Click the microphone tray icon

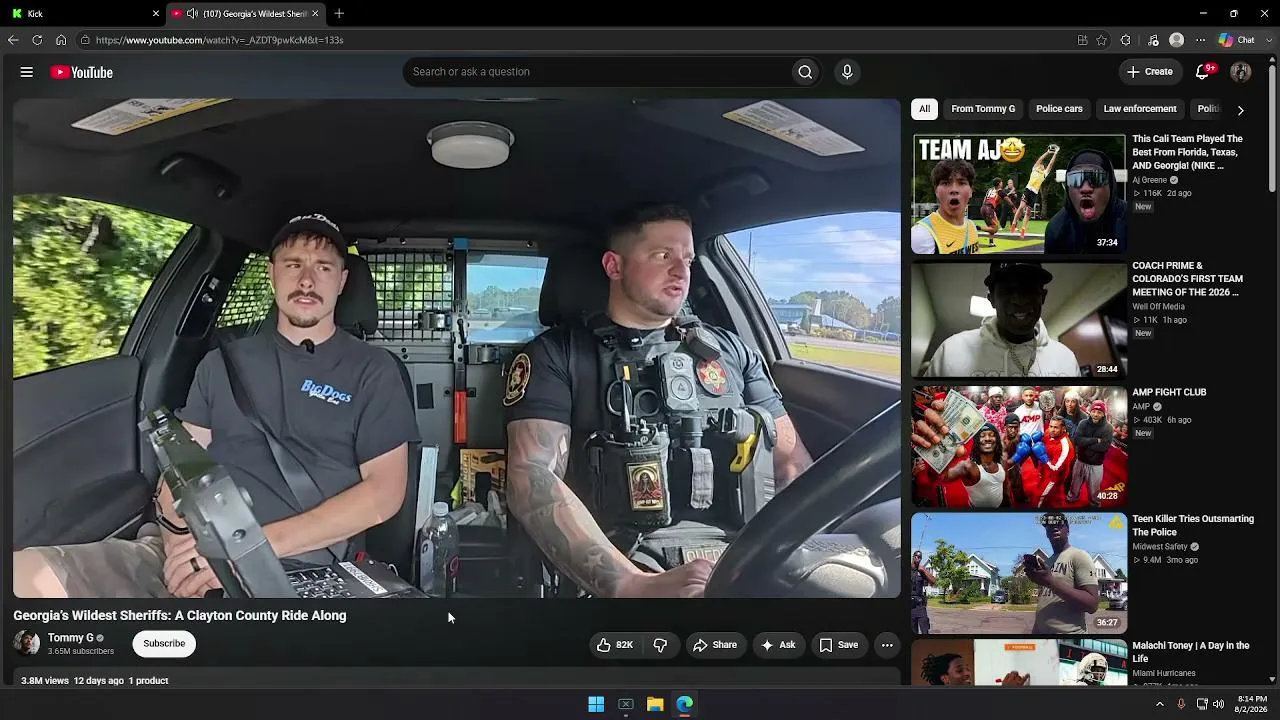pos(1181,704)
